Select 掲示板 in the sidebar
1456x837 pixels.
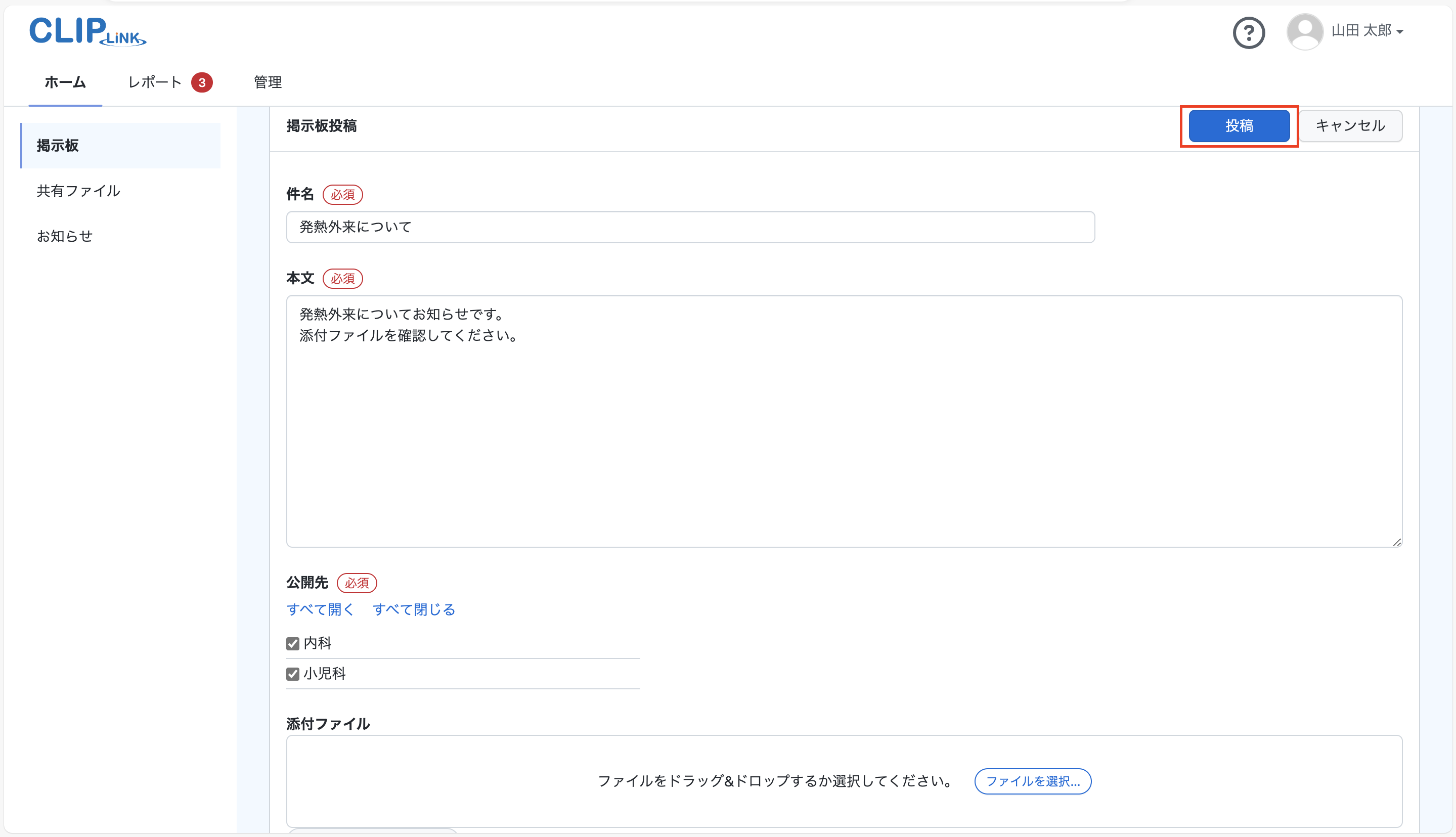pos(58,146)
